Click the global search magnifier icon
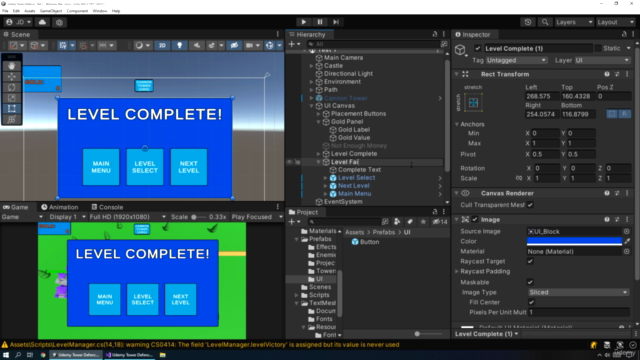 coord(545,22)
